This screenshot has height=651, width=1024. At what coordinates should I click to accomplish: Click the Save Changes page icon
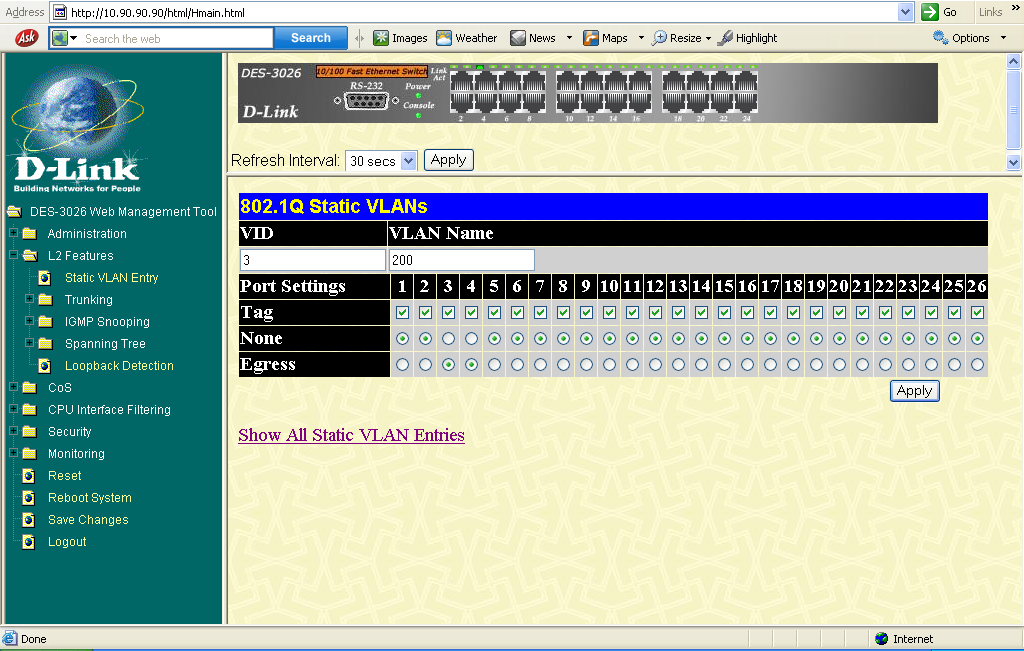tap(28, 520)
